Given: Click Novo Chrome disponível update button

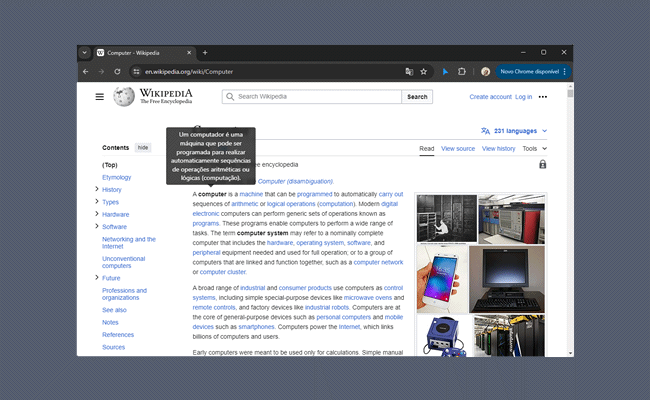Looking at the screenshot, I should [x=529, y=72].
